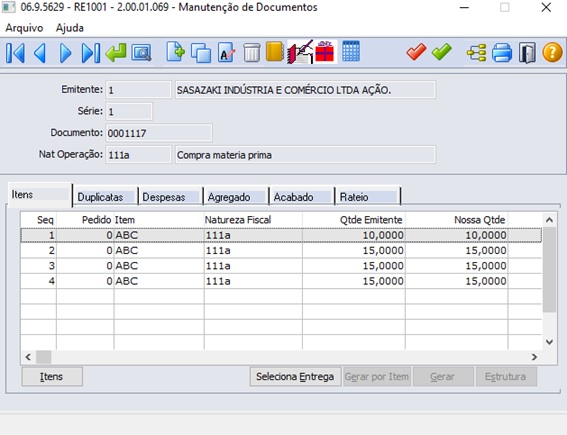Open the yellow notebook icon
The image size is (567, 435).
coord(274,52)
